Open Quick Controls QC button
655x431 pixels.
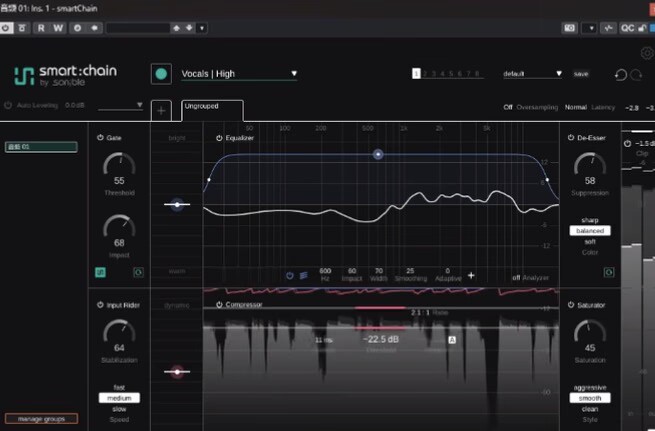(x=627, y=28)
